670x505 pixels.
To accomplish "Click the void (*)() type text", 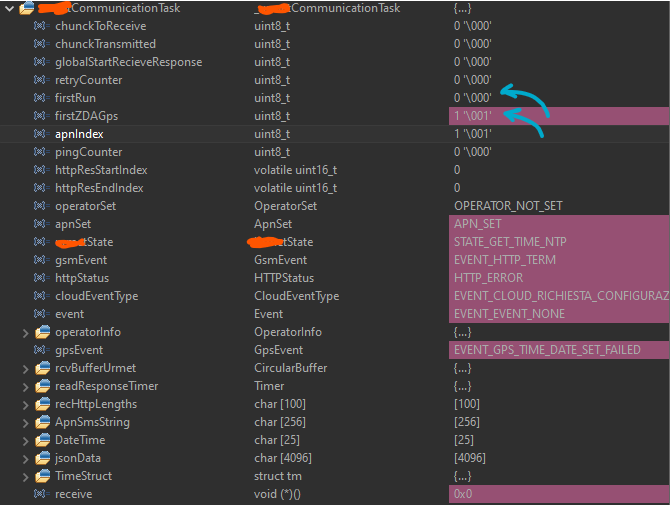I will click(277, 494).
